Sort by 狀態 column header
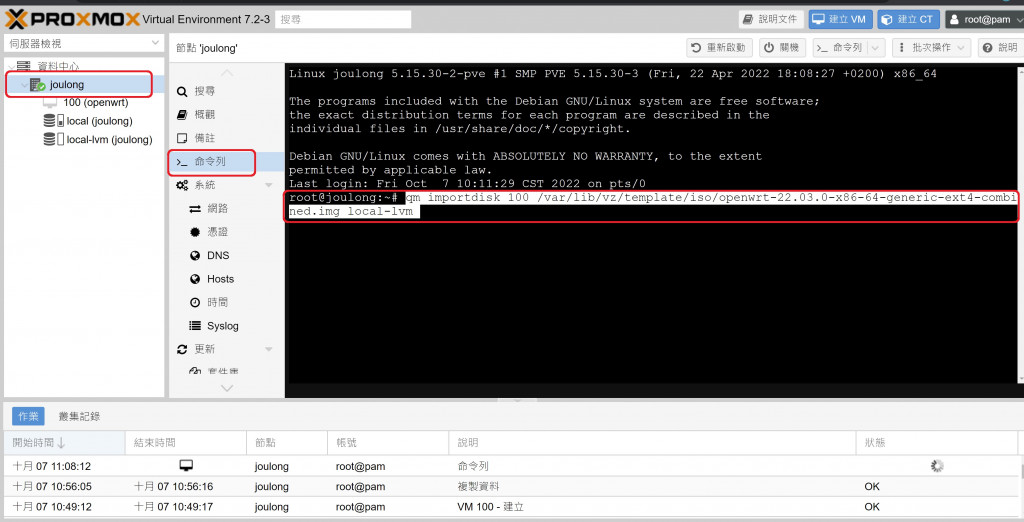The height and width of the screenshot is (522, 1024). click(936, 442)
